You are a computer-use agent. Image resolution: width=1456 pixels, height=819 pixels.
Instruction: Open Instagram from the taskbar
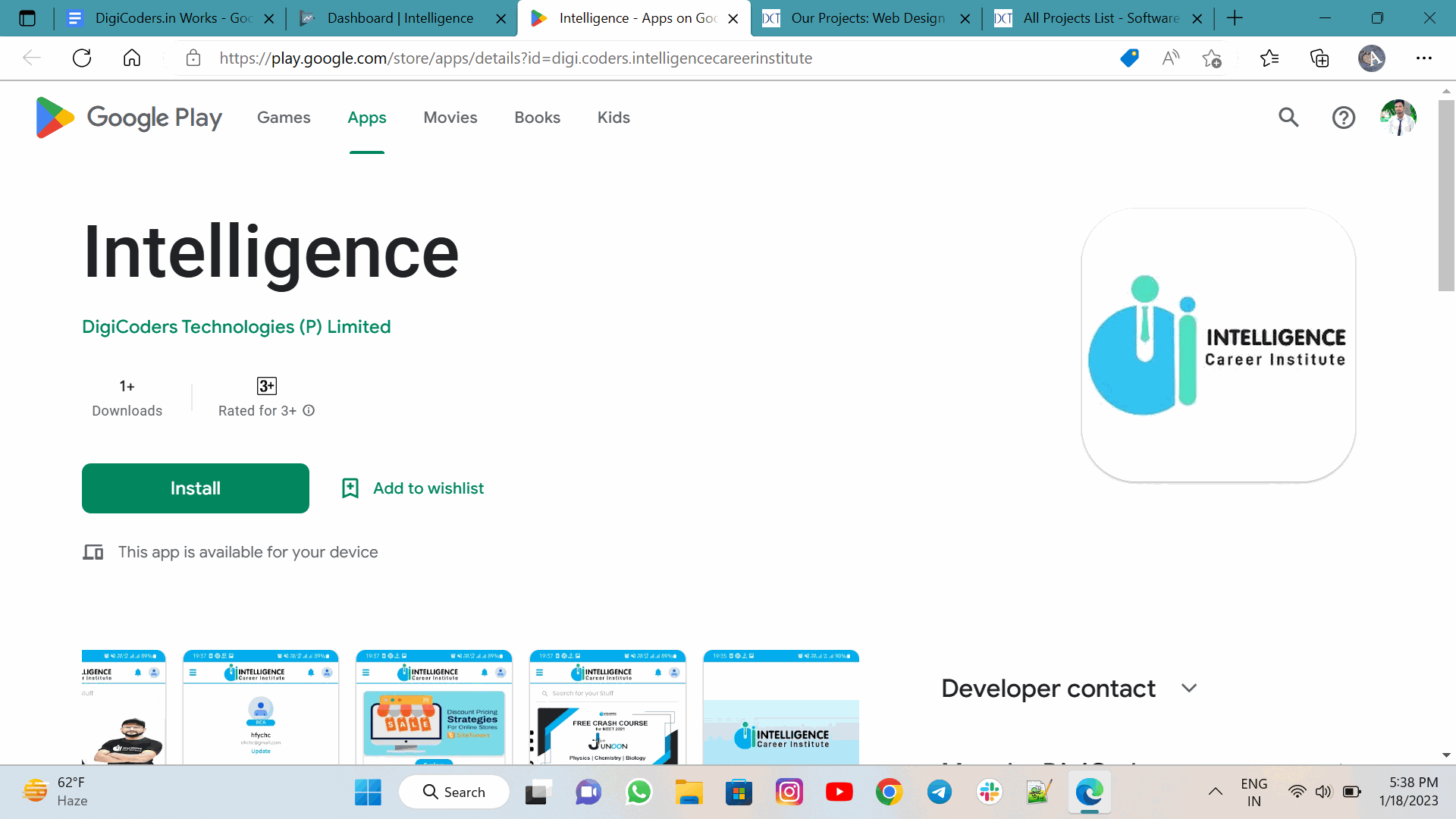[x=789, y=792]
